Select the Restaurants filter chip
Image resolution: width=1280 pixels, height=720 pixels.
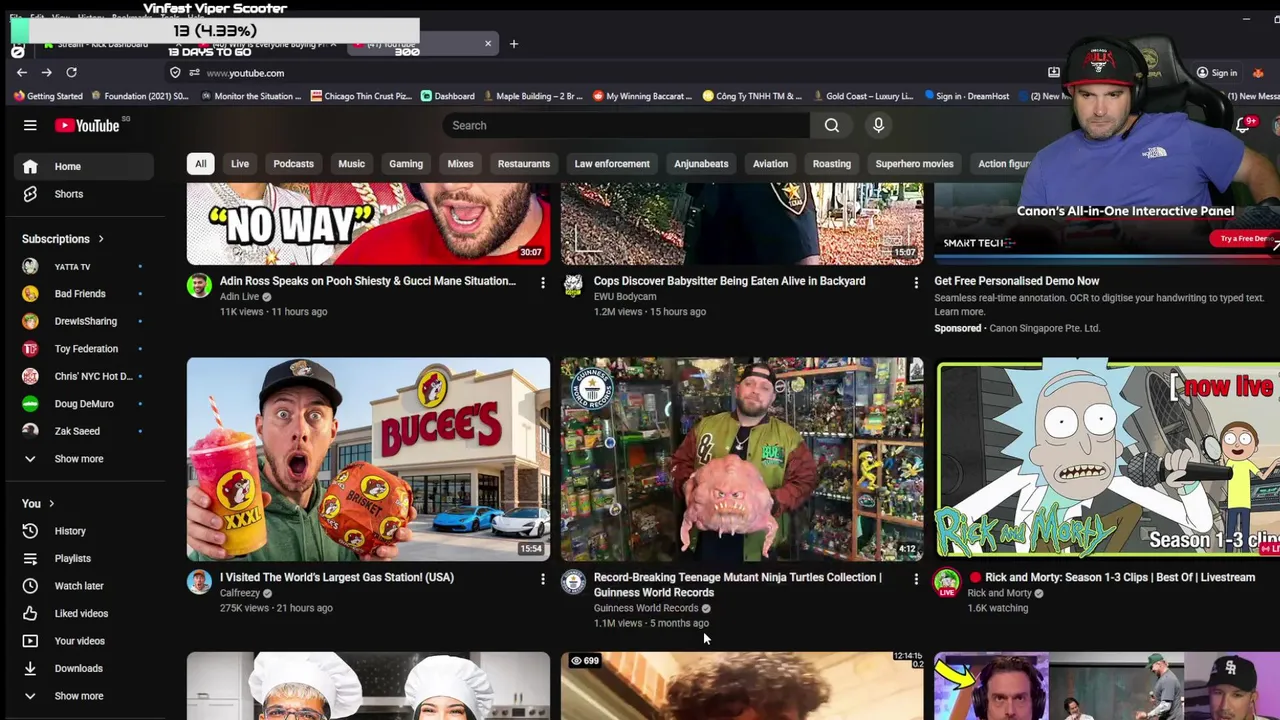pos(524,164)
